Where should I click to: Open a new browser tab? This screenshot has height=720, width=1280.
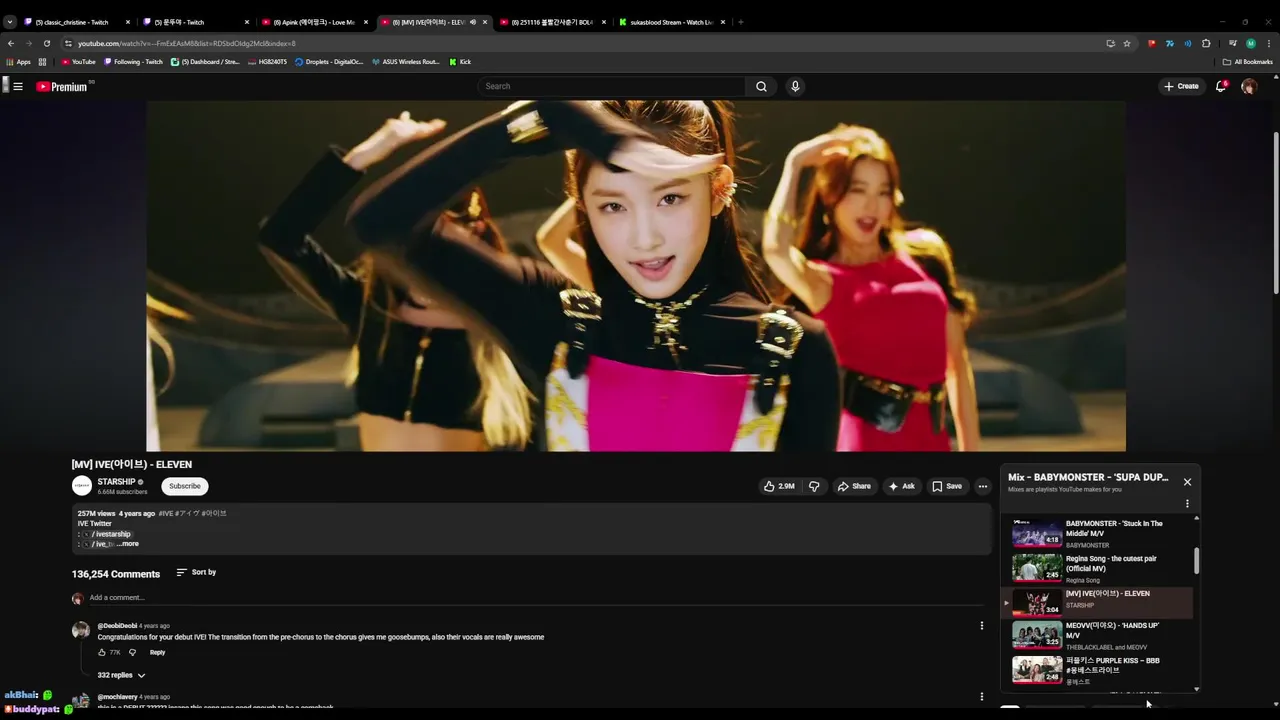pos(740,22)
